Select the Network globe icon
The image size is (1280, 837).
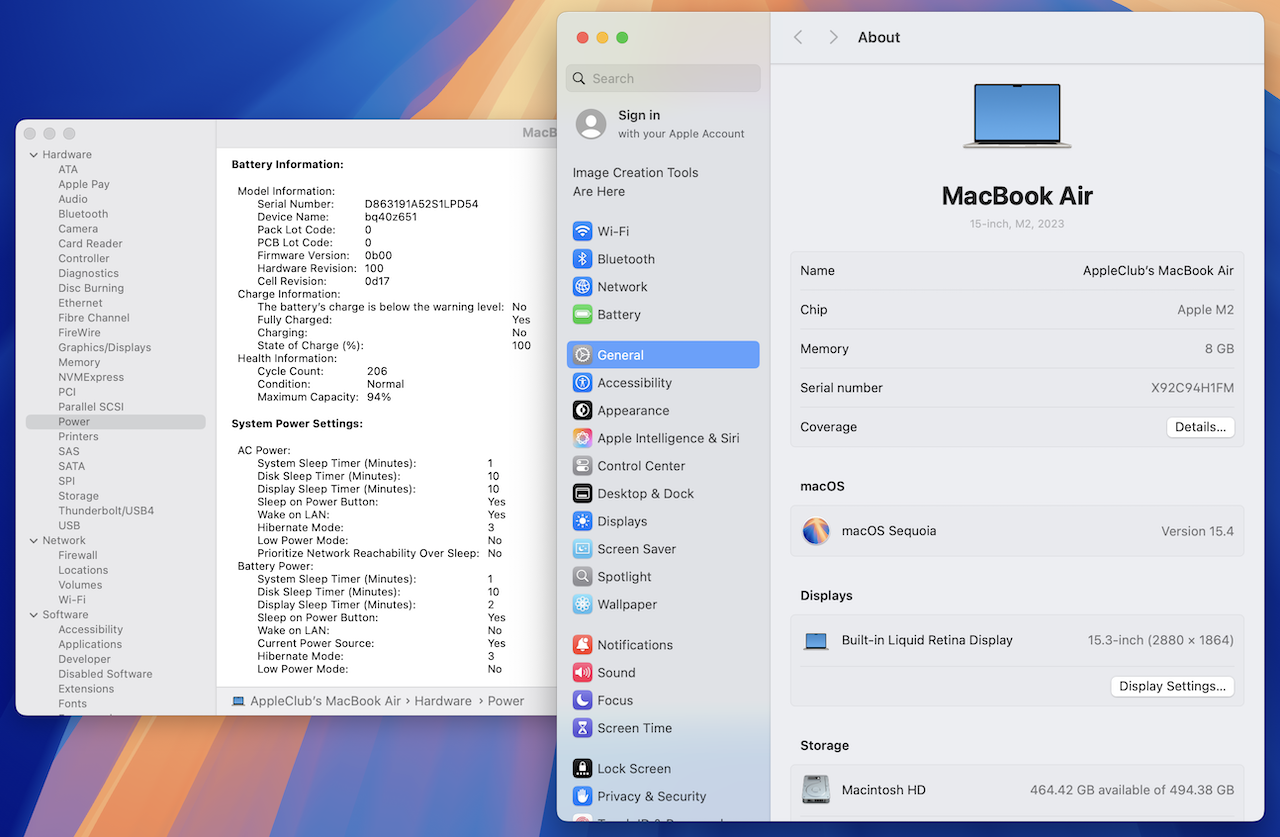[x=582, y=287]
